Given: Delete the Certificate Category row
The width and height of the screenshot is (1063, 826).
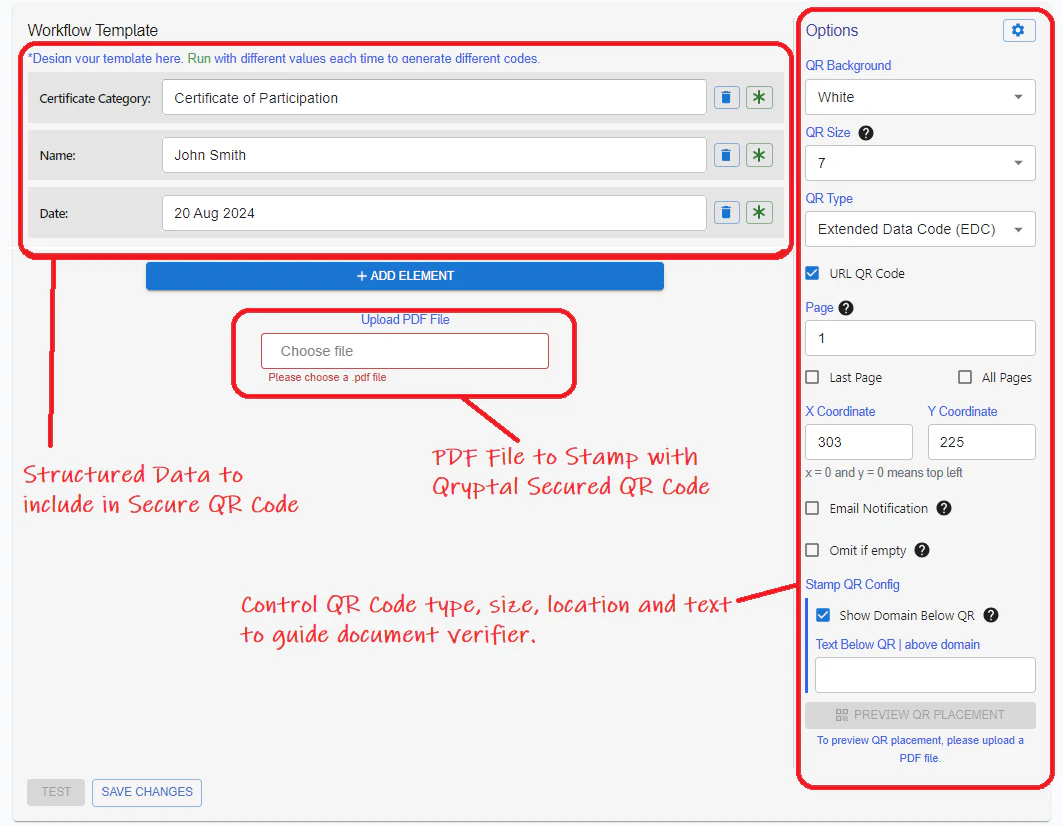Looking at the screenshot, I should pos(727,98).
